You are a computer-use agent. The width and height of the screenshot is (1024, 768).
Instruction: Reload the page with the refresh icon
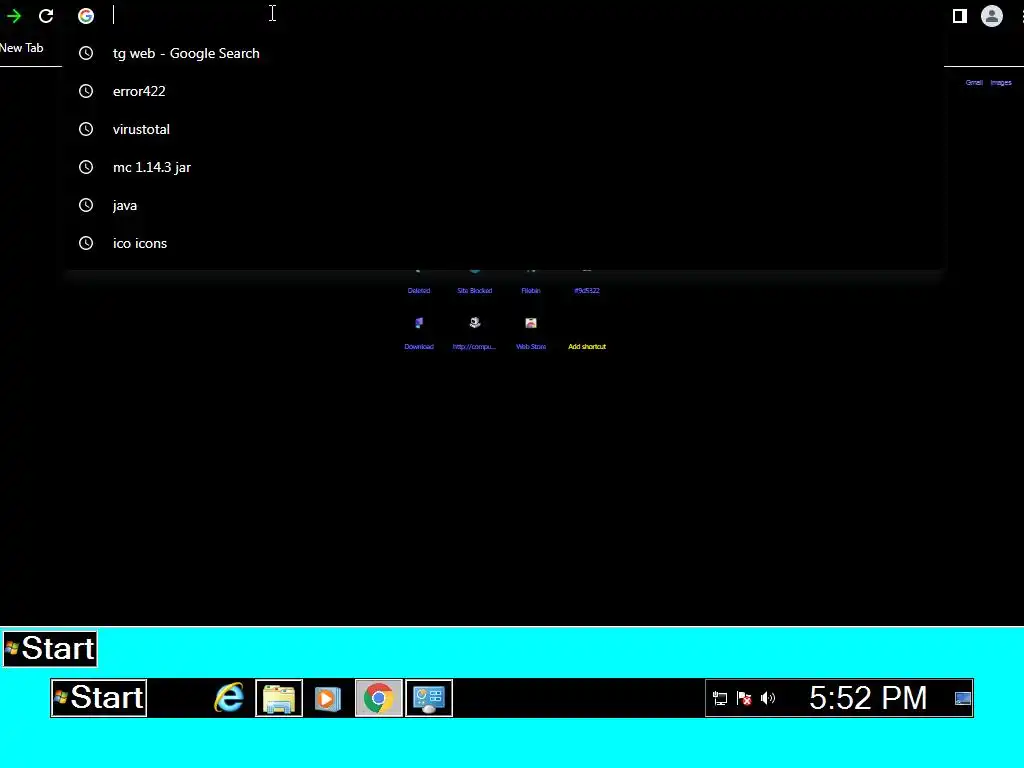[46, 16]
